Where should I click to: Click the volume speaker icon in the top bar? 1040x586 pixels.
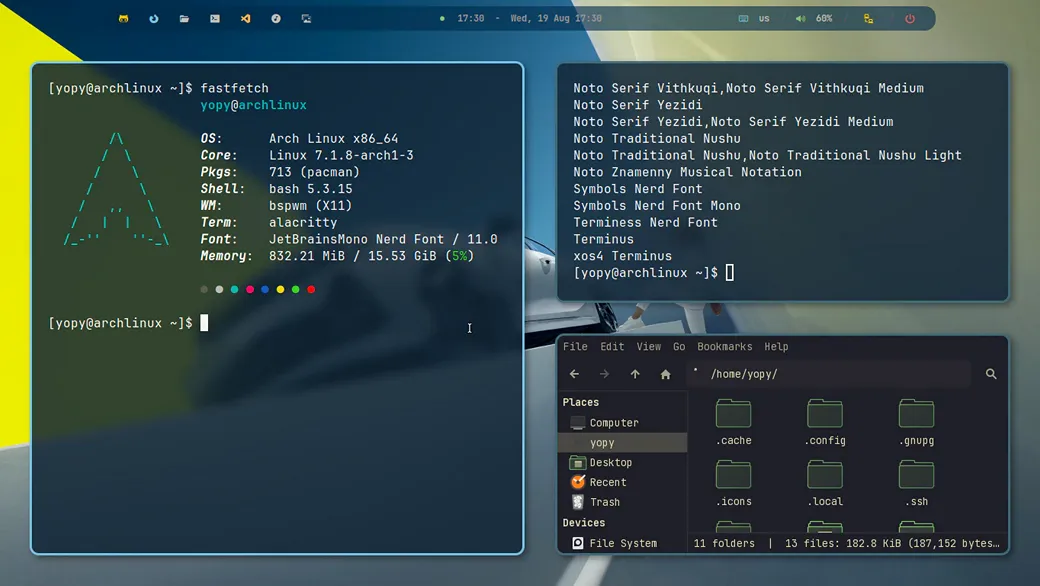point(801,19)
